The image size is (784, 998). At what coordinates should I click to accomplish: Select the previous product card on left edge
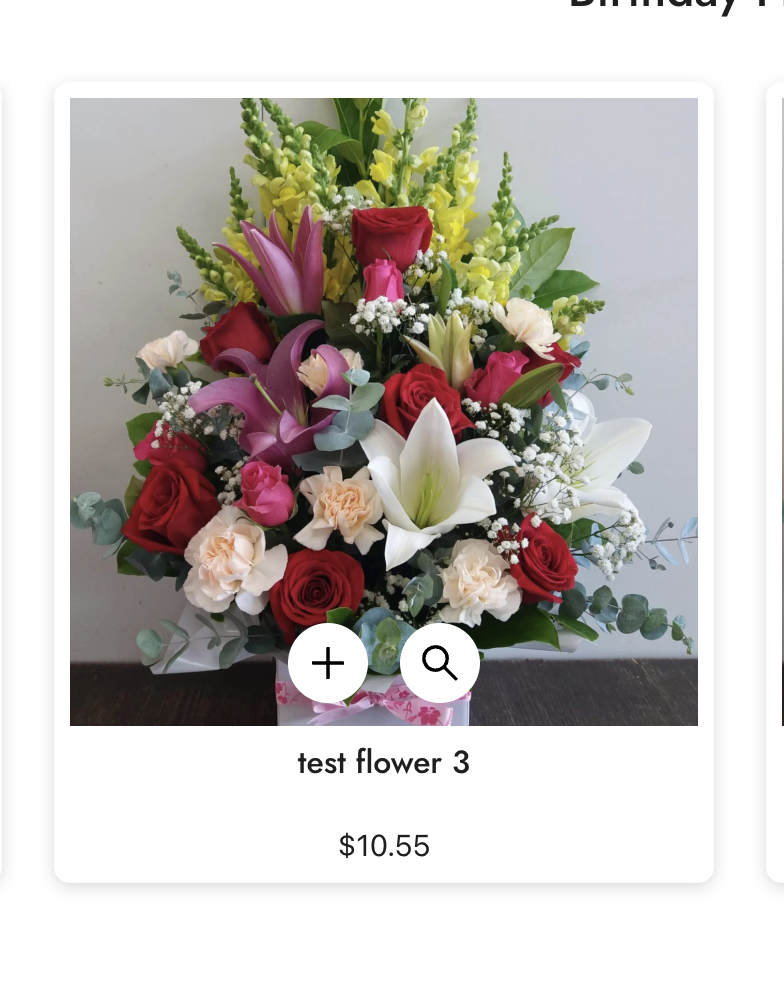click(1, 482)
